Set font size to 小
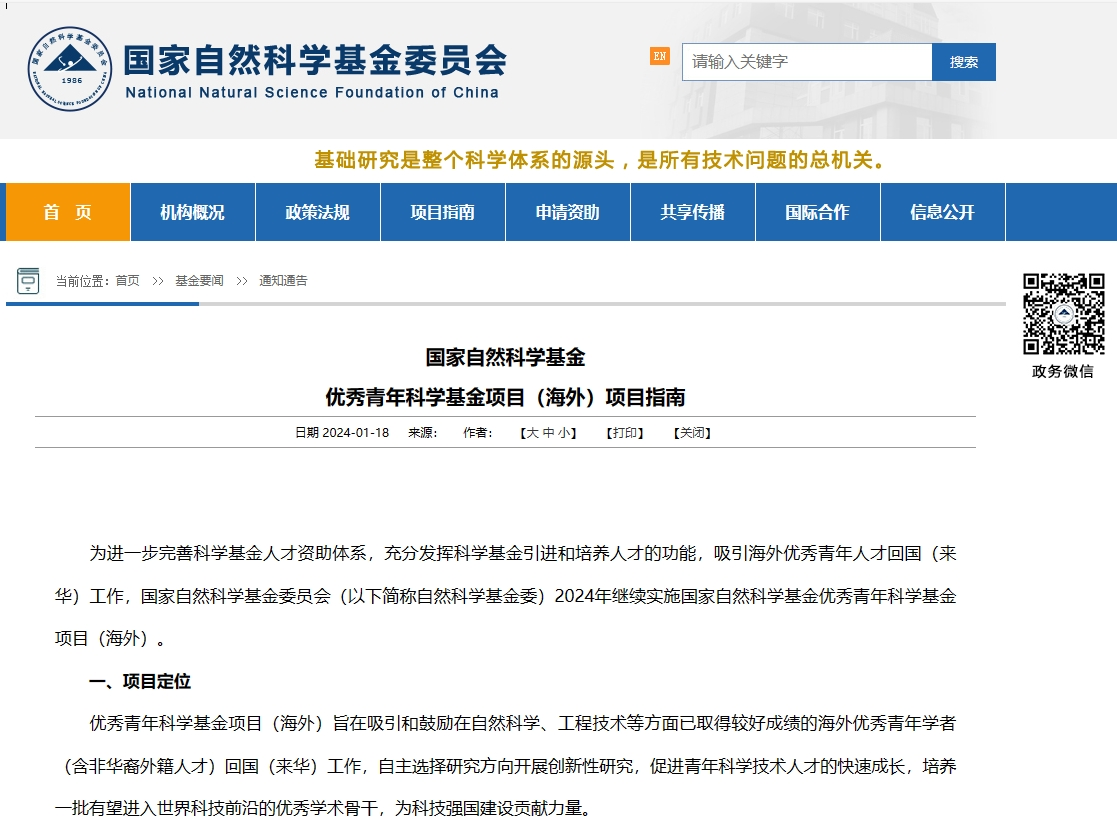 (563, 433)
